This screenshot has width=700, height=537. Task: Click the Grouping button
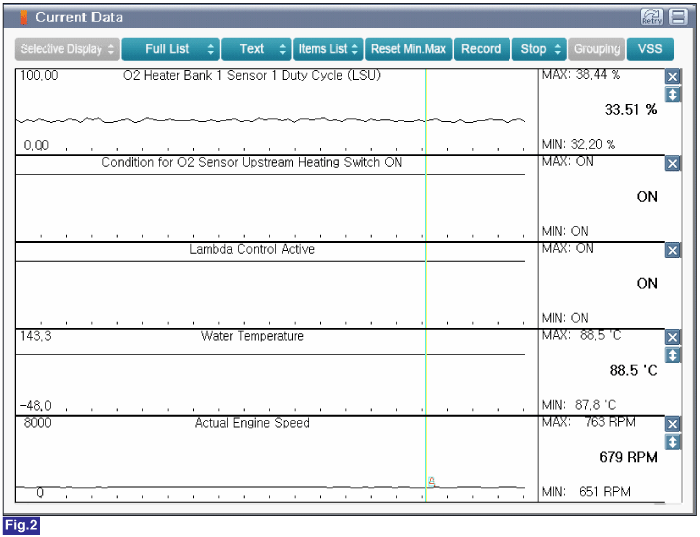(x=597, y=49)
